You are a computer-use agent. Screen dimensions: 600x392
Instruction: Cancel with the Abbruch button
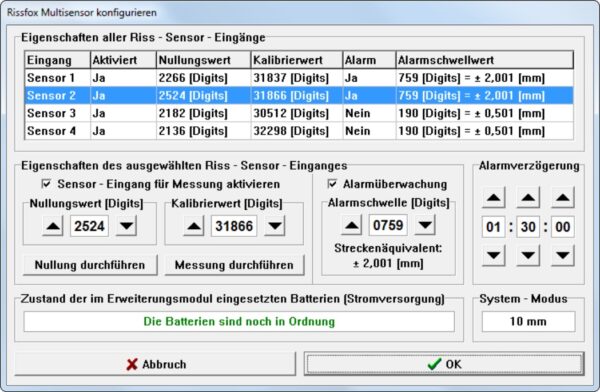point(155,364)
